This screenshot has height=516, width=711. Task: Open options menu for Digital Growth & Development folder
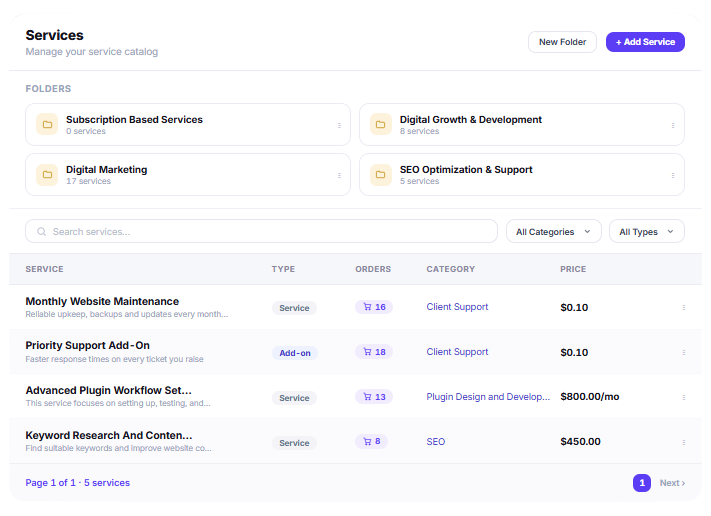point(673,125)
